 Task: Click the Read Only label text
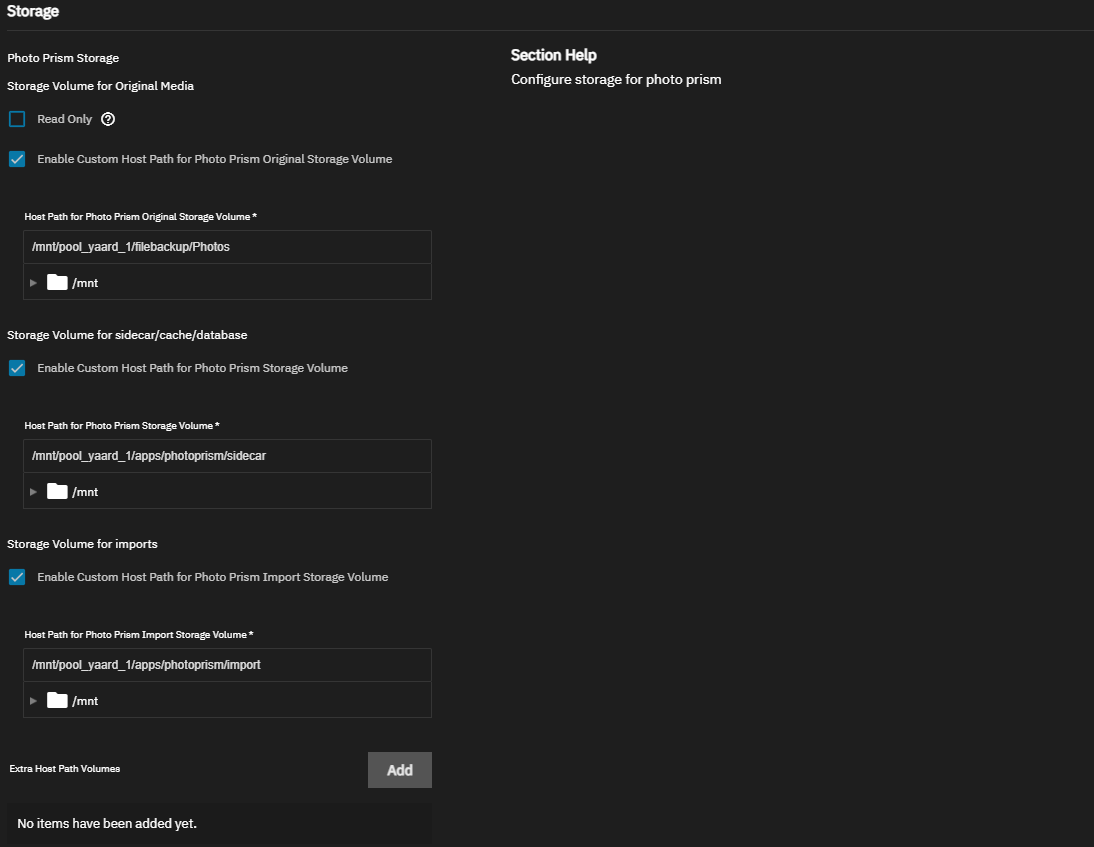[65, 119]
